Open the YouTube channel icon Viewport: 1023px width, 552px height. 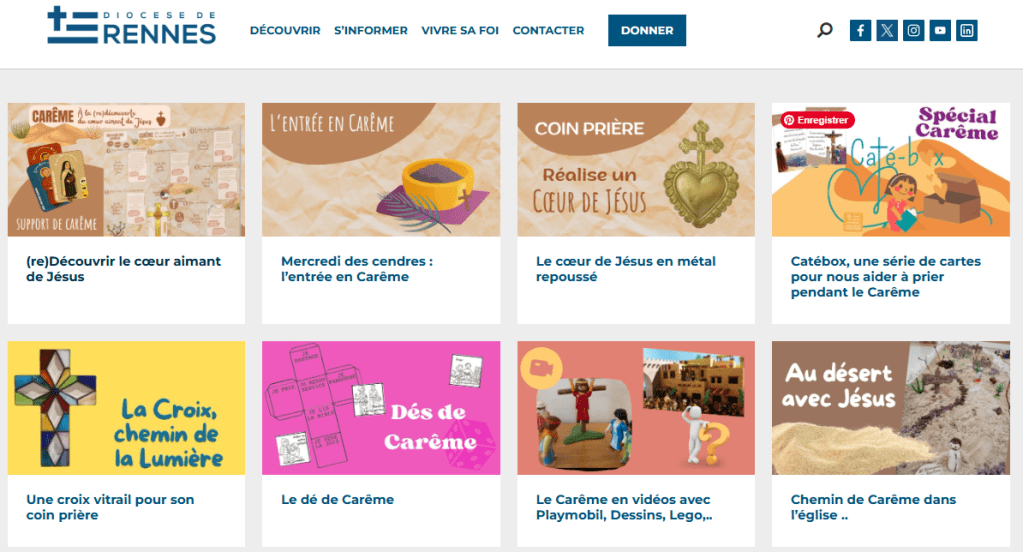(940, 30)
